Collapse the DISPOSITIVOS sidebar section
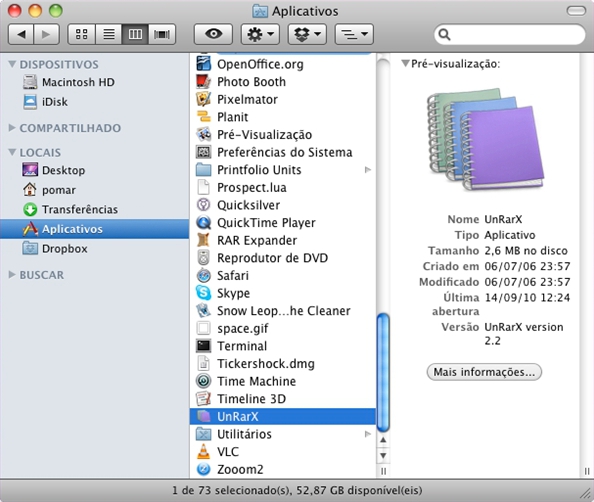 (12, 64)
